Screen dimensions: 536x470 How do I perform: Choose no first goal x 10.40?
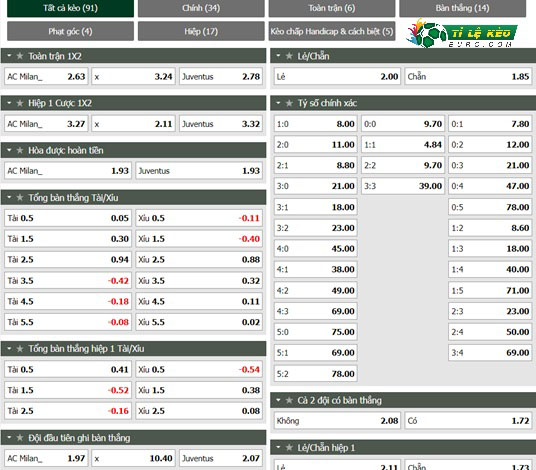coord(133,458)
